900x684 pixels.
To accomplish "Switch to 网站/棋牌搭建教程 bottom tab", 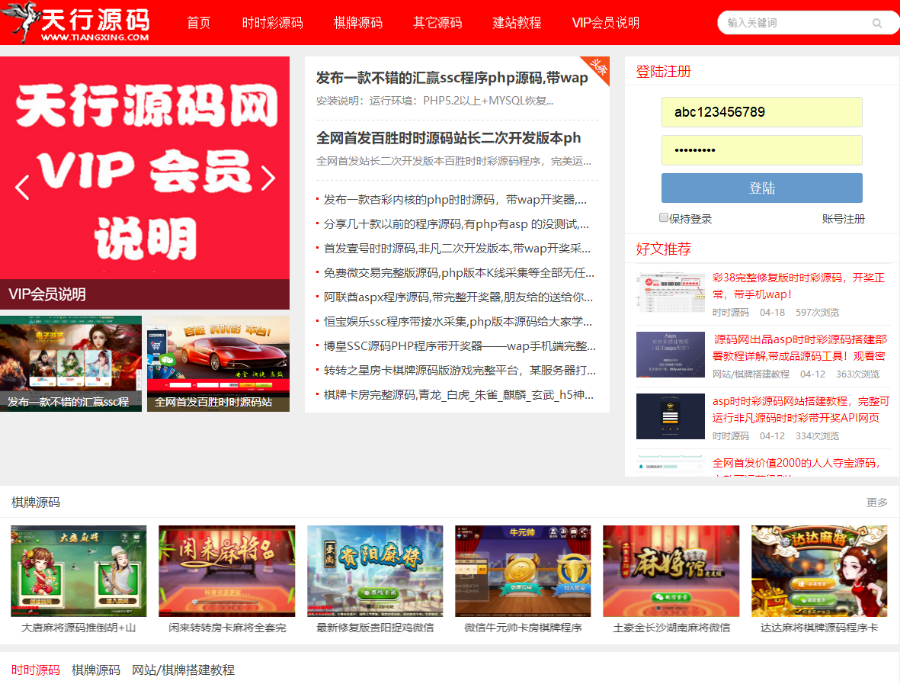I will [183, 670].
